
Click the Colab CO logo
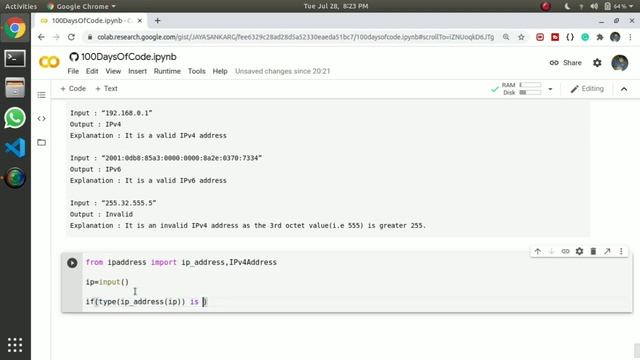tap(49, 62)
